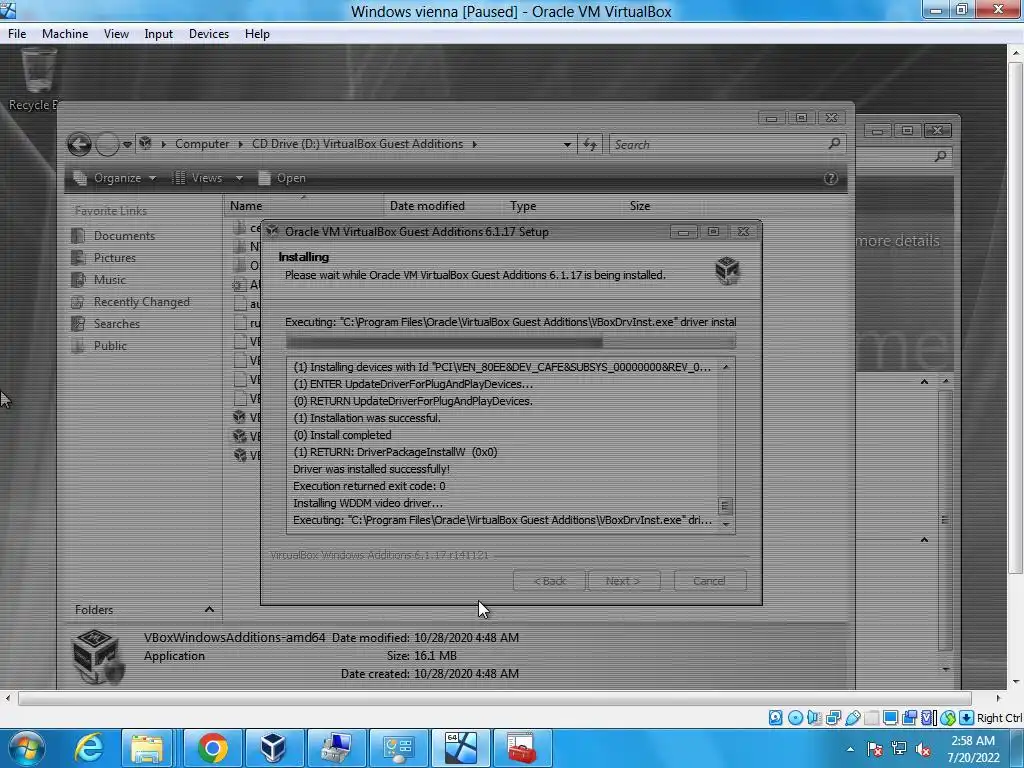Open the Devices menu
Screen dimensions: 1024x768
coord(208,34)
